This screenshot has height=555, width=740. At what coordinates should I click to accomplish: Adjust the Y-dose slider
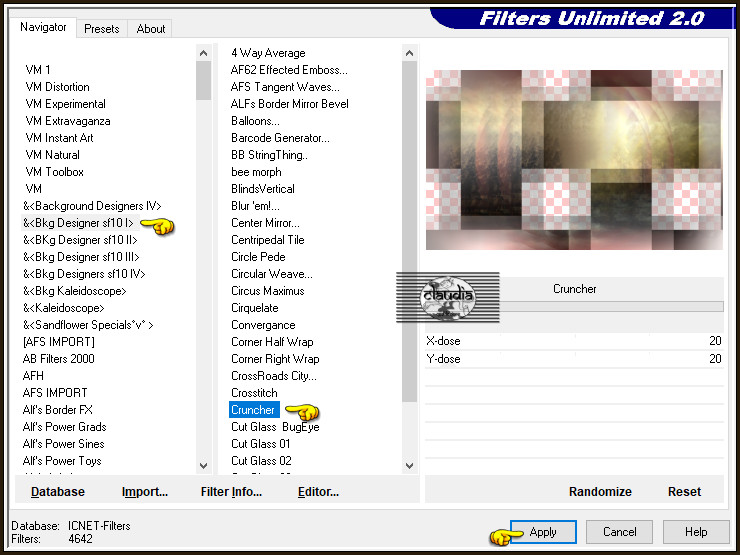coord(574,359)
